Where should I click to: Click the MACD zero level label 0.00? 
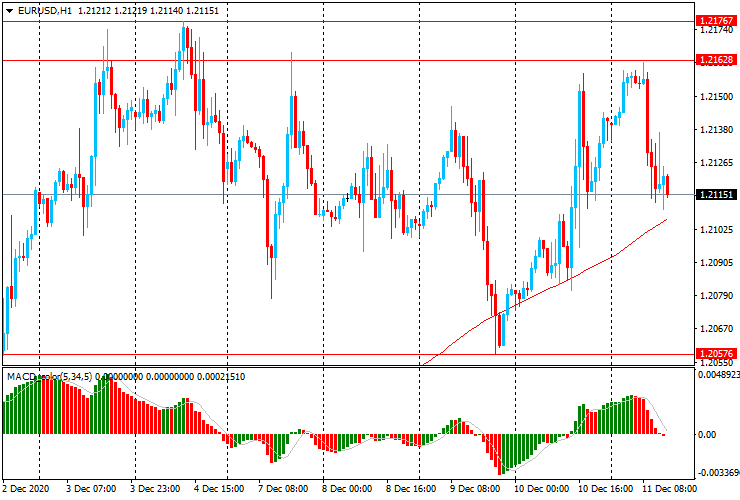coord(707,434)
